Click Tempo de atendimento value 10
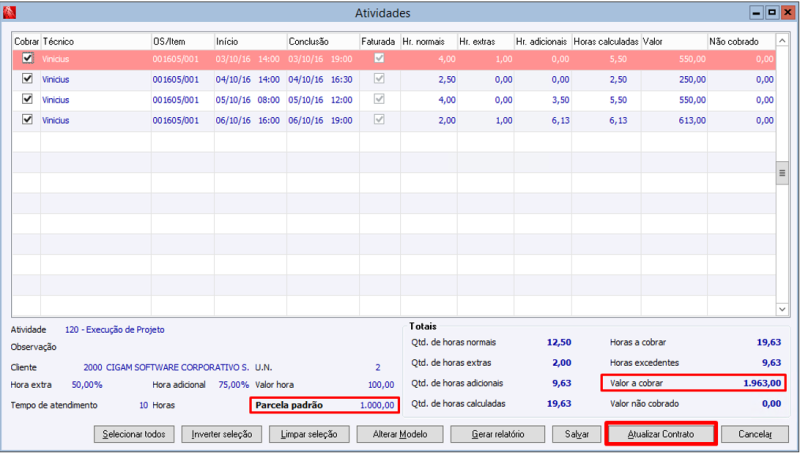 [x=143, y=405]
